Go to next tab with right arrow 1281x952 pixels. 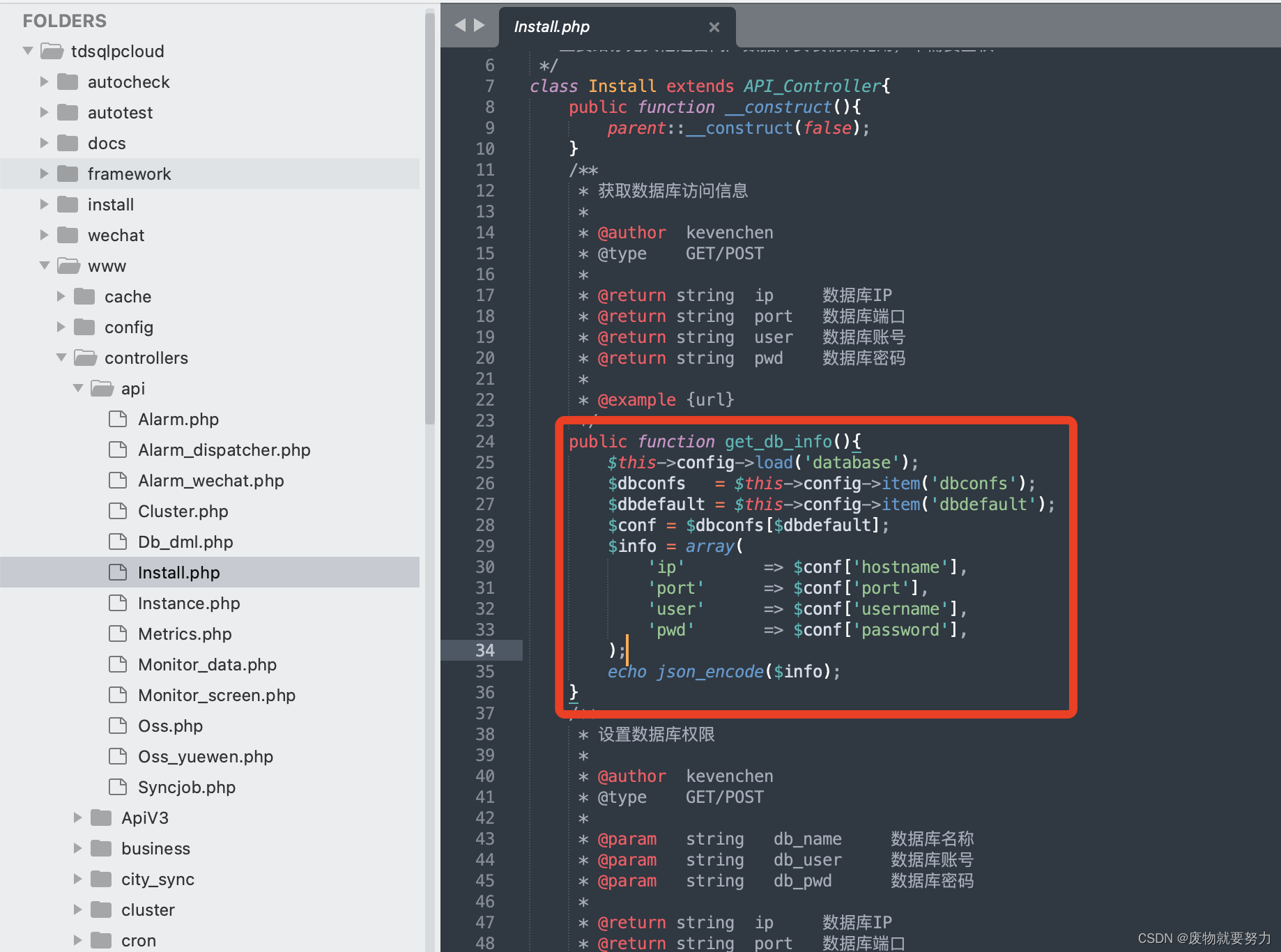(480, 25)
